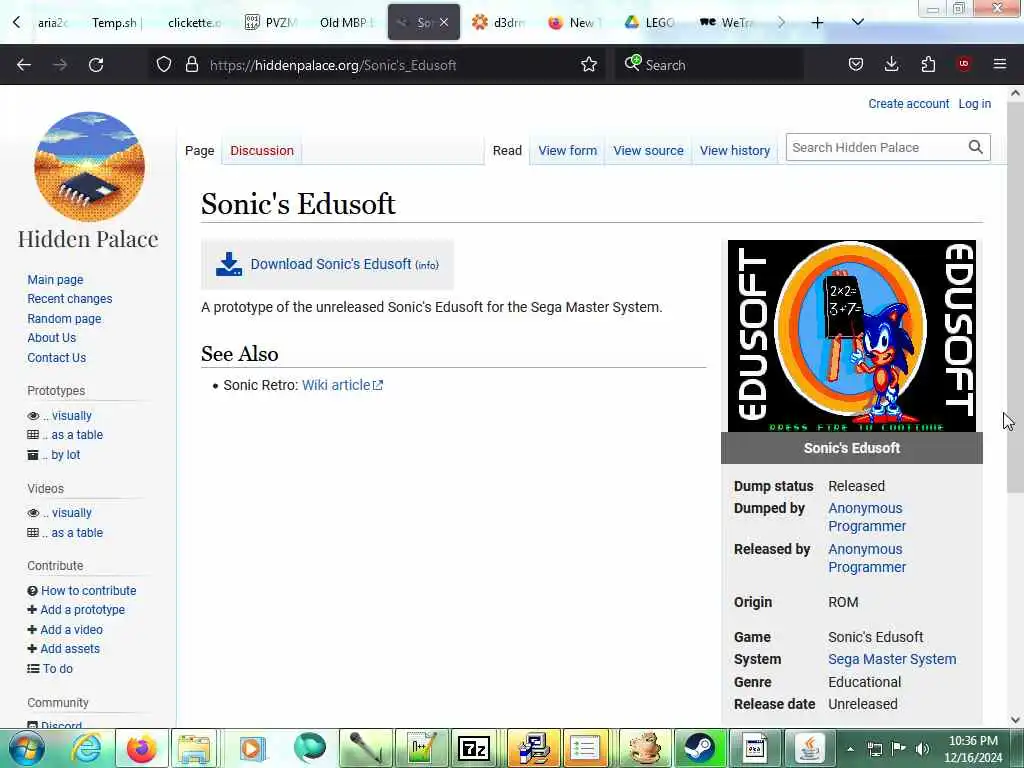Open Windows Media Player taskbar icon
The image size is (1024, 768).
(x=251, y=748)
